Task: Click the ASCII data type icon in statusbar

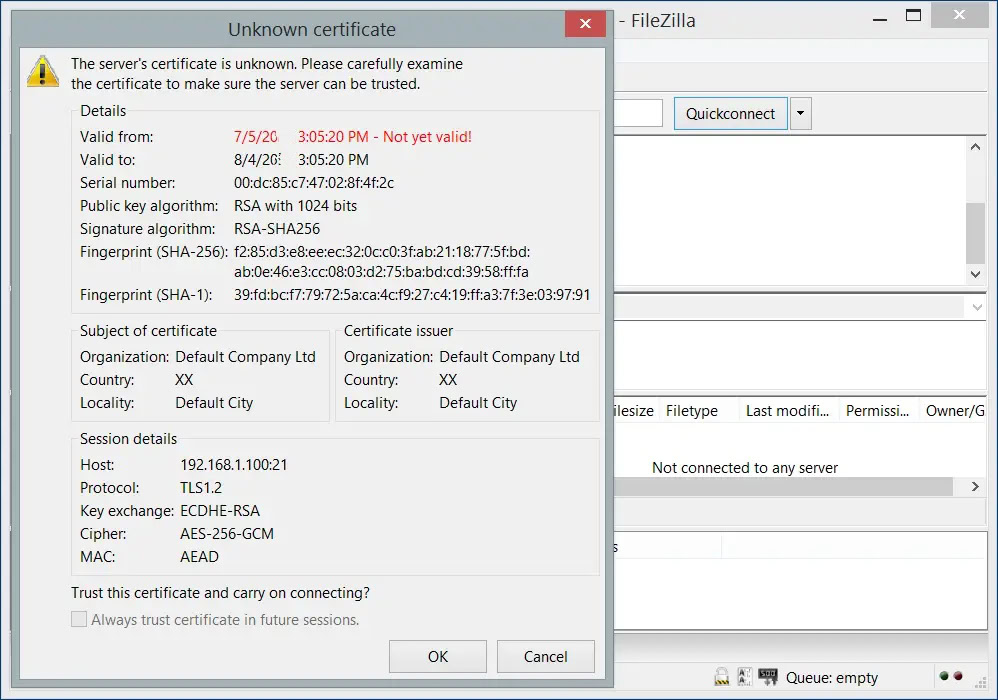Action: point(745,677)
